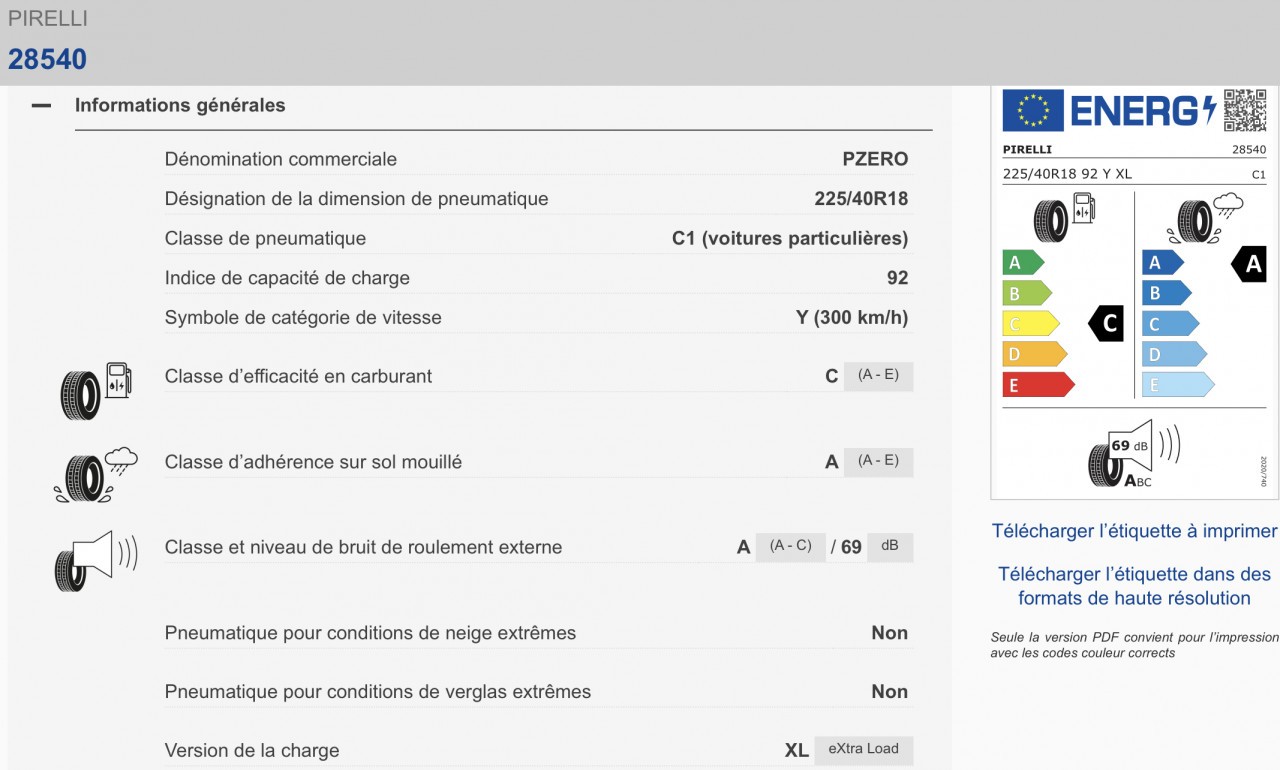Viewport: 1280px width, 770px height.
Task: Click the rain tyre icon on the label
Action: 1205,219
